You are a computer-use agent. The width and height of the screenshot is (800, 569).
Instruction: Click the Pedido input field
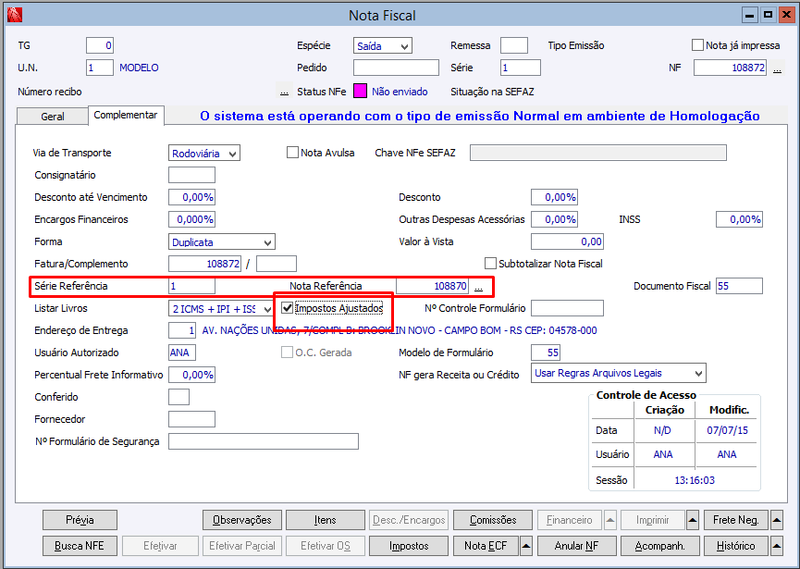tap(396, 68)
